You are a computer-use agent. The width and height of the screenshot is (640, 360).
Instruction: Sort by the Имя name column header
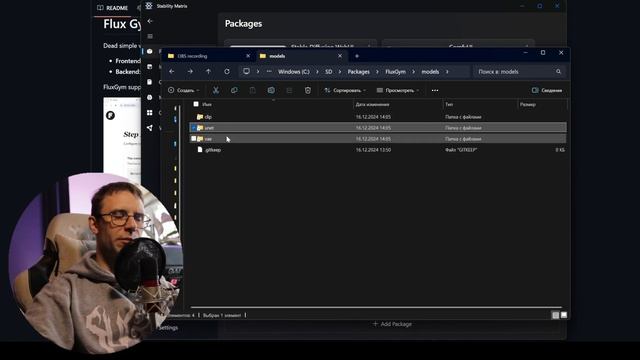(x=207, y=104)
